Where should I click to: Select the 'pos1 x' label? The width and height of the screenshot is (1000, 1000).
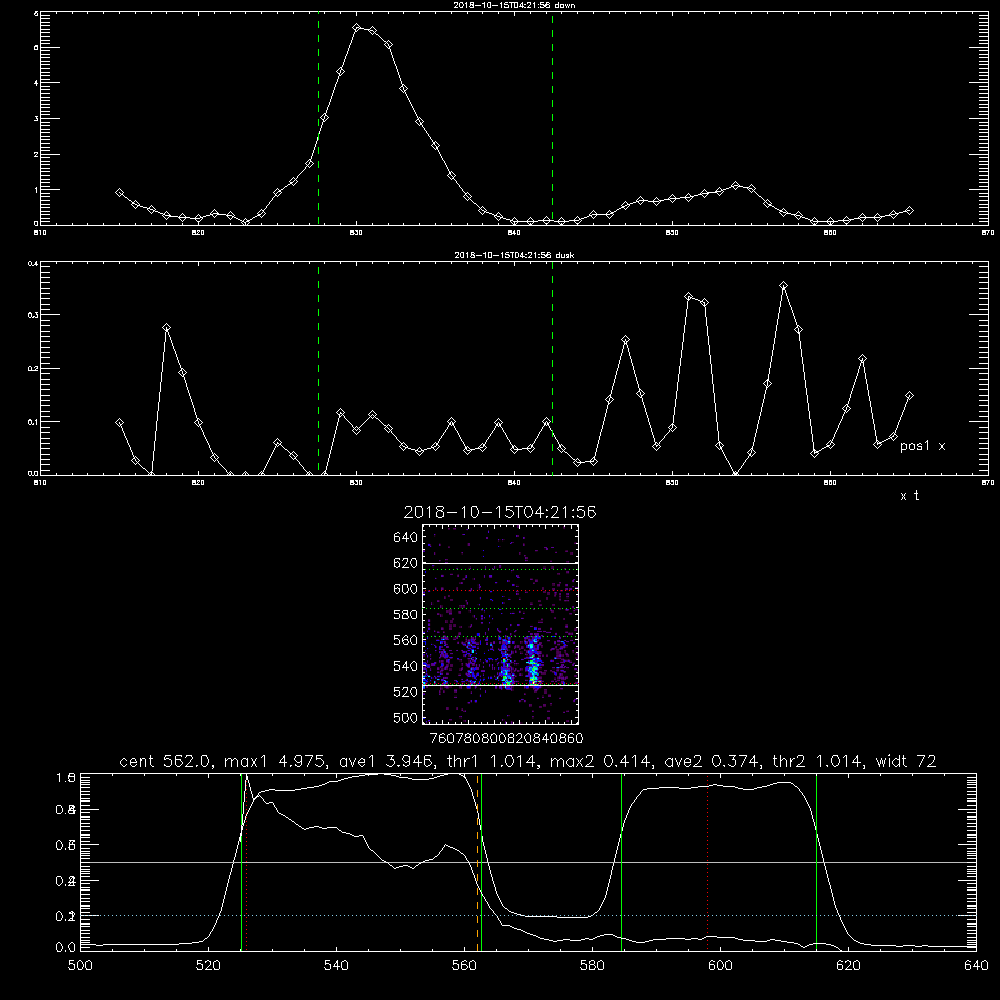tap(922, 446)
